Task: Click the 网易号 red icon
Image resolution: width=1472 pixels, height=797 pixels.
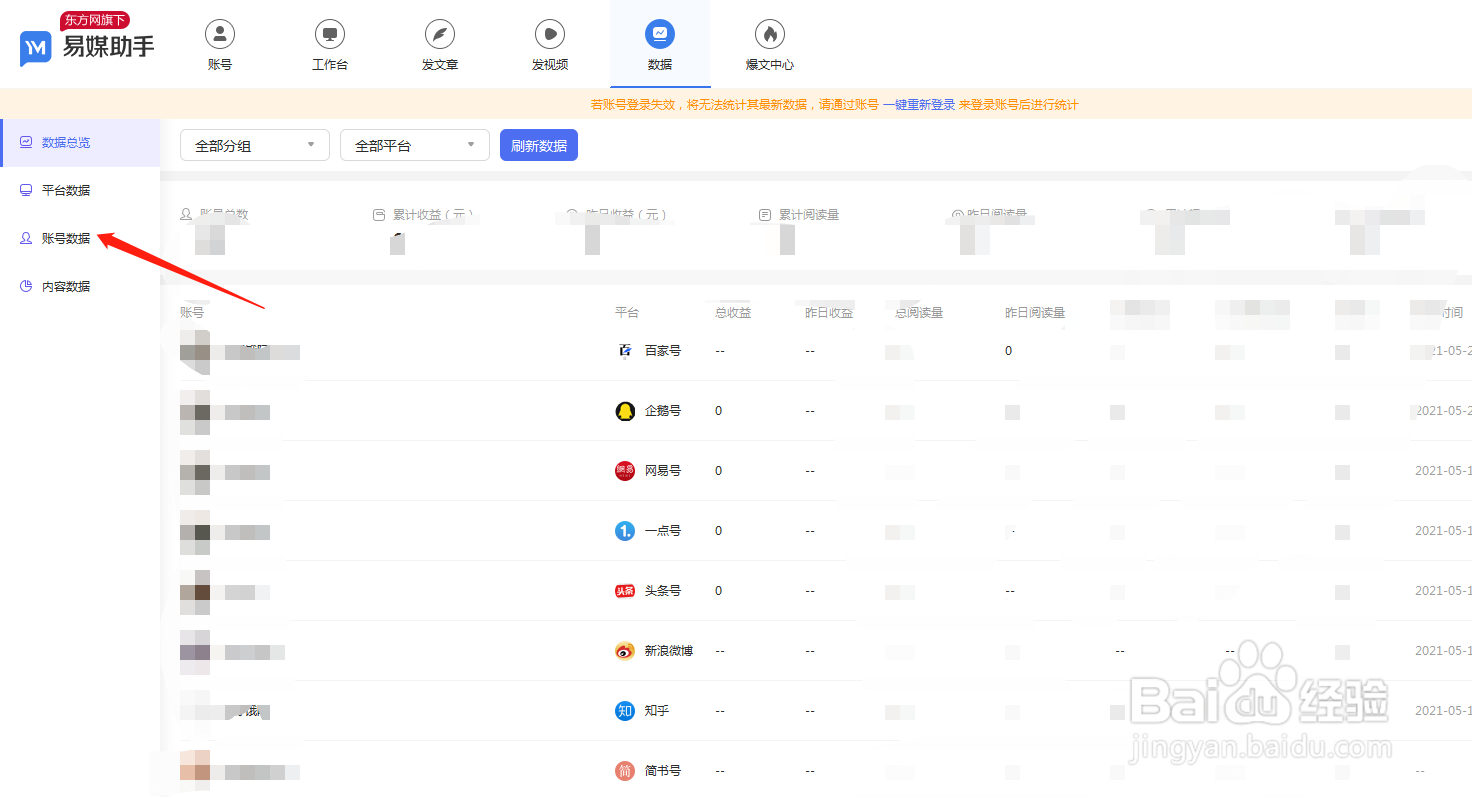Action: [625, 471]
